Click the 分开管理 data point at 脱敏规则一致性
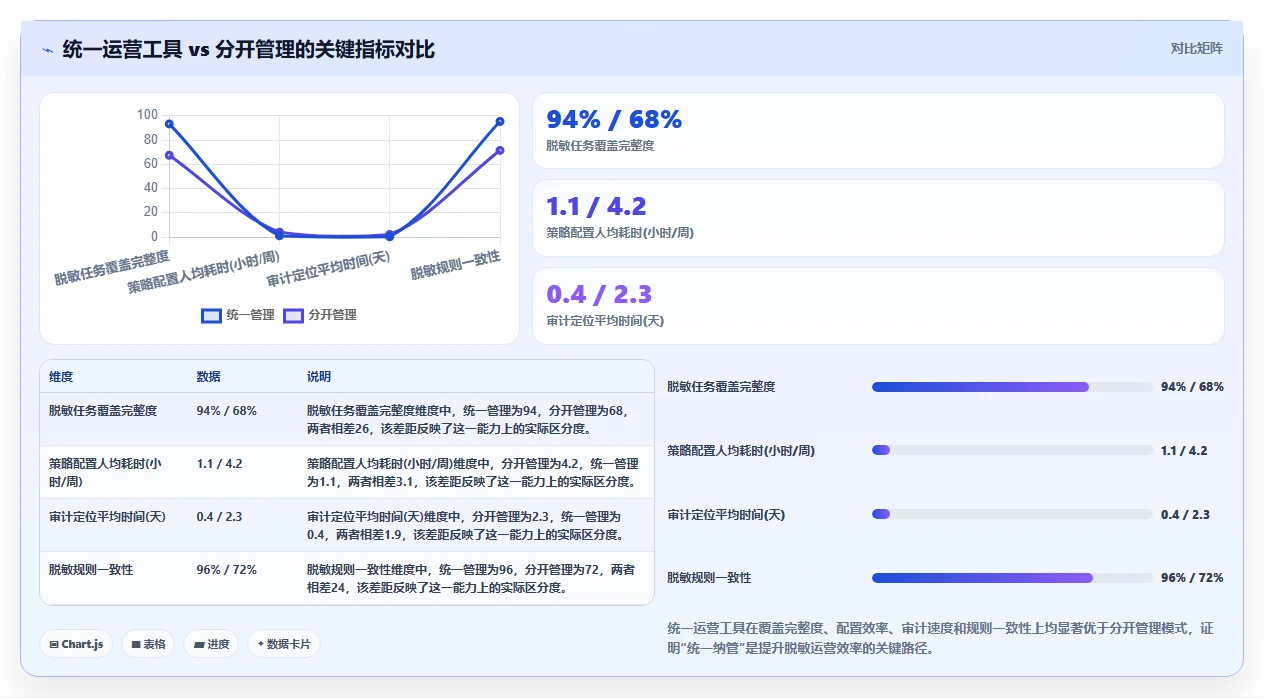 [x=499, y=151]
